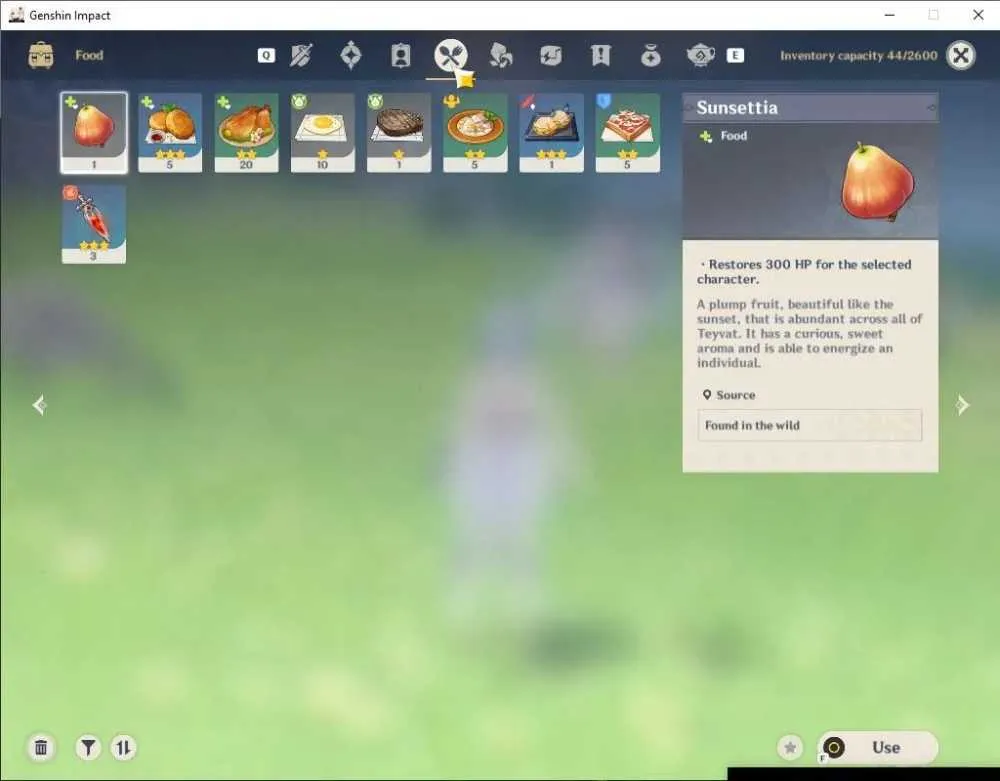The width and height of the screenshot is (1000, 781).
Task: Open the Quest items tab icon
Action: point(600,55)
